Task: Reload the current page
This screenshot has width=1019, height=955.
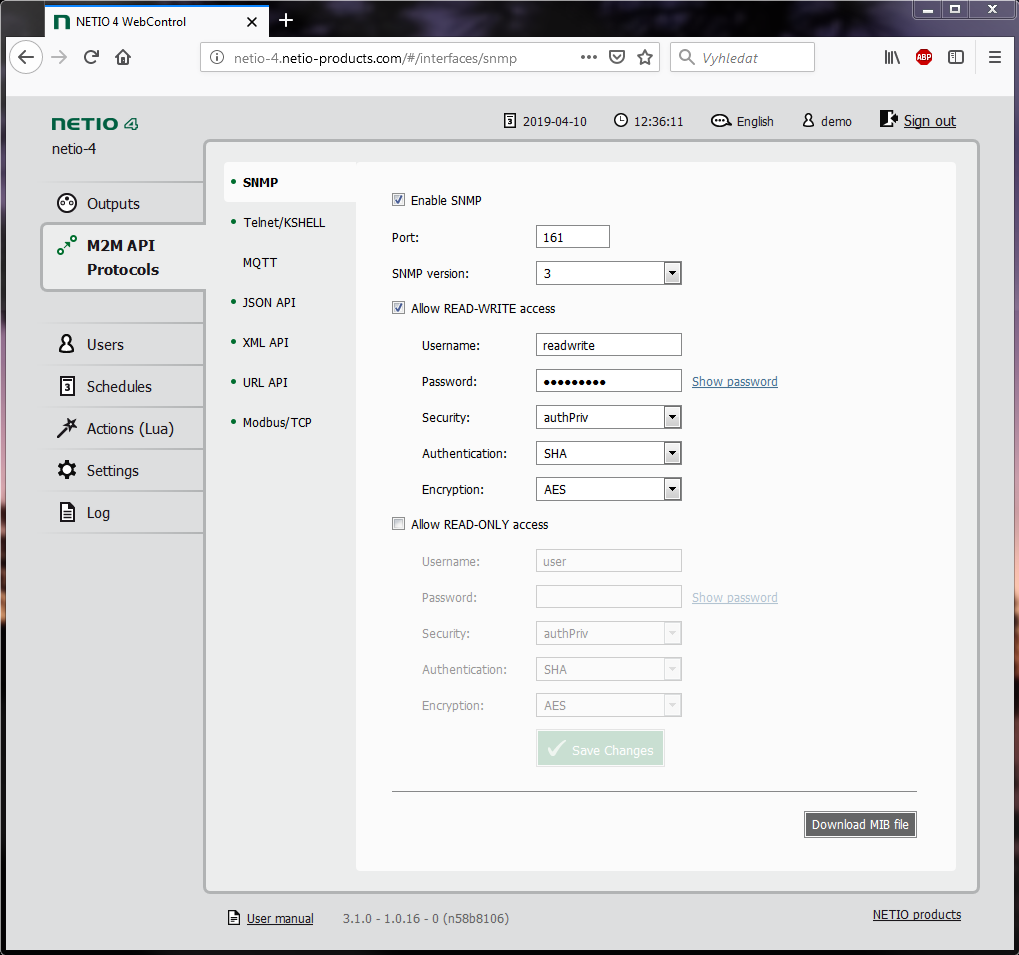Action: [92, 57]
